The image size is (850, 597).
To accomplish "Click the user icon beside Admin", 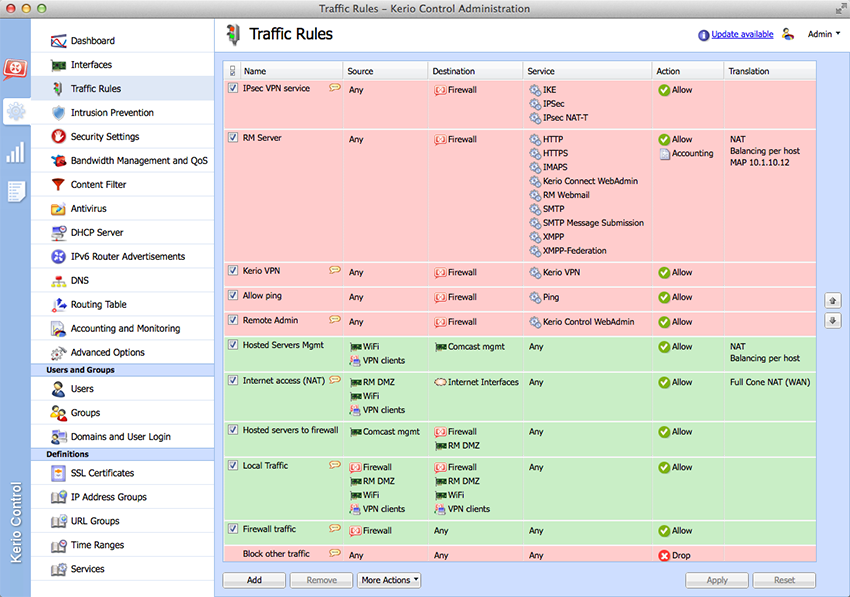I will [788, 34].
